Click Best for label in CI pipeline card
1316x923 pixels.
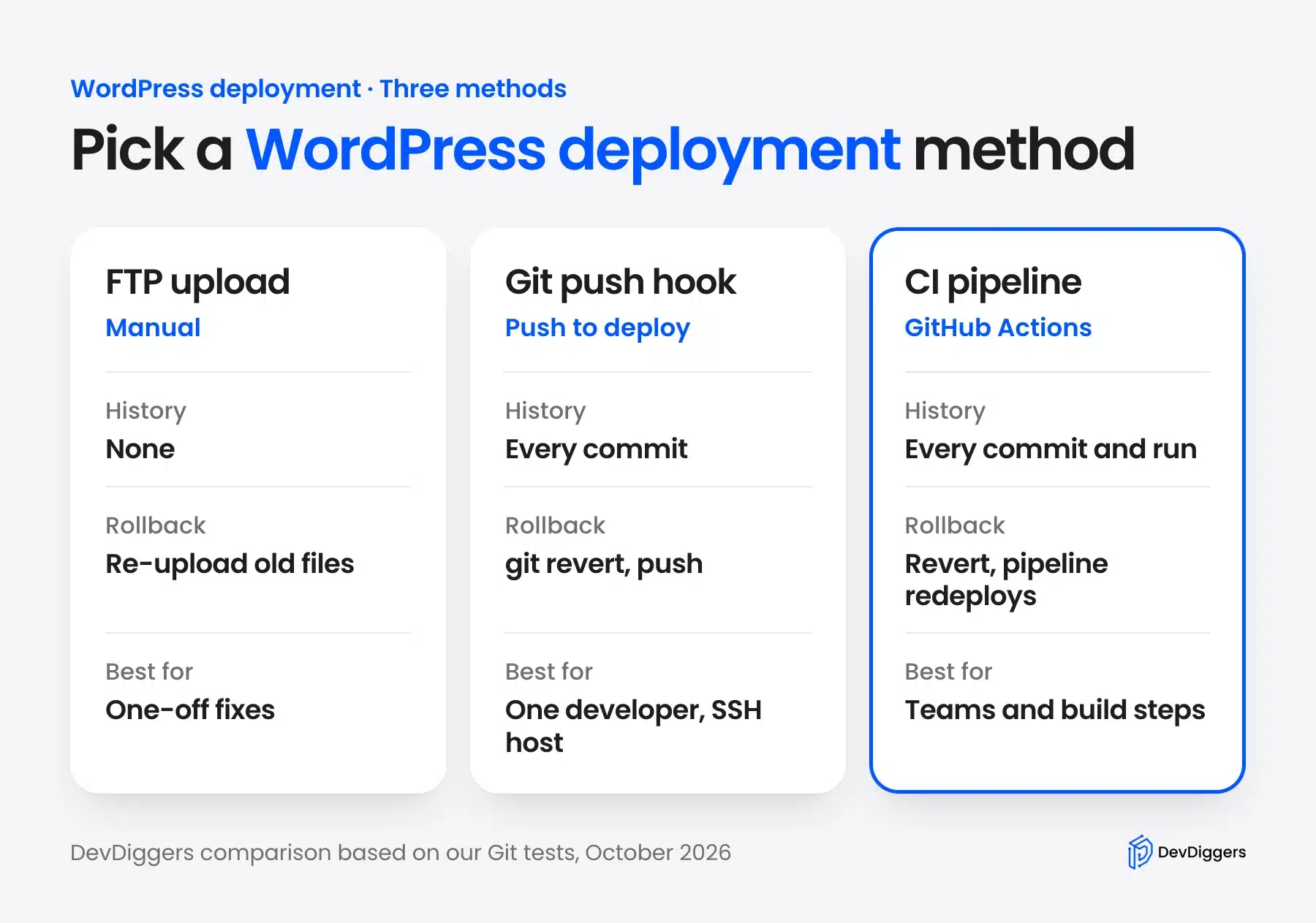(948, 672)
